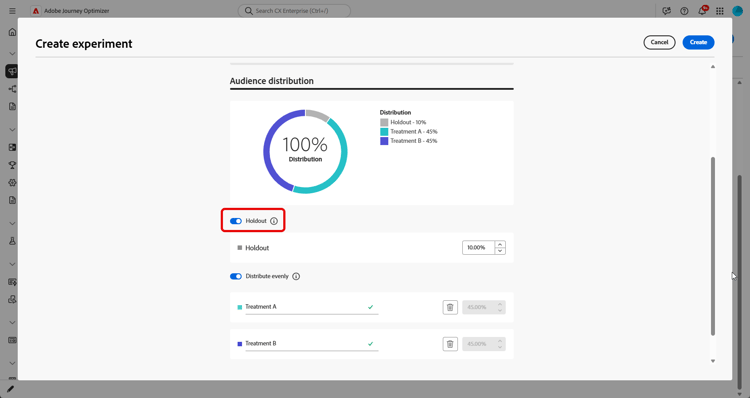Click the gray Holdout legend swatch
Viewport: 750px width, 398px height.
(384, 122)
